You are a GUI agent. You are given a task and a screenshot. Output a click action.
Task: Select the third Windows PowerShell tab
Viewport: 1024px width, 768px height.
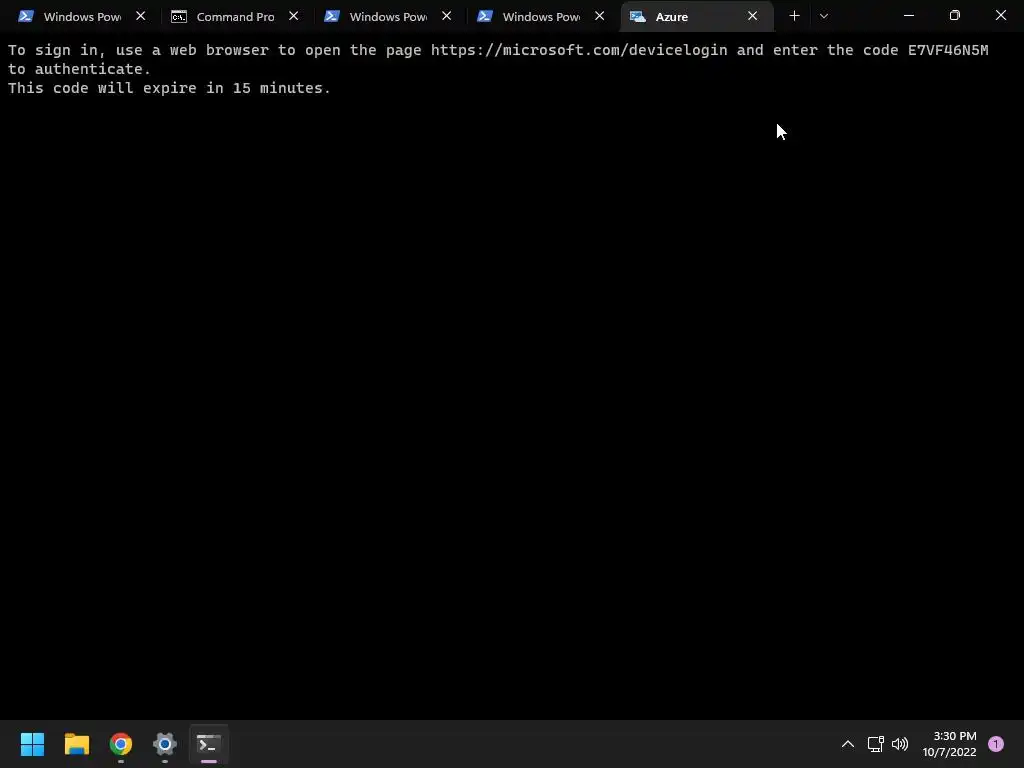pyautogui.click(x=541, y=16)
